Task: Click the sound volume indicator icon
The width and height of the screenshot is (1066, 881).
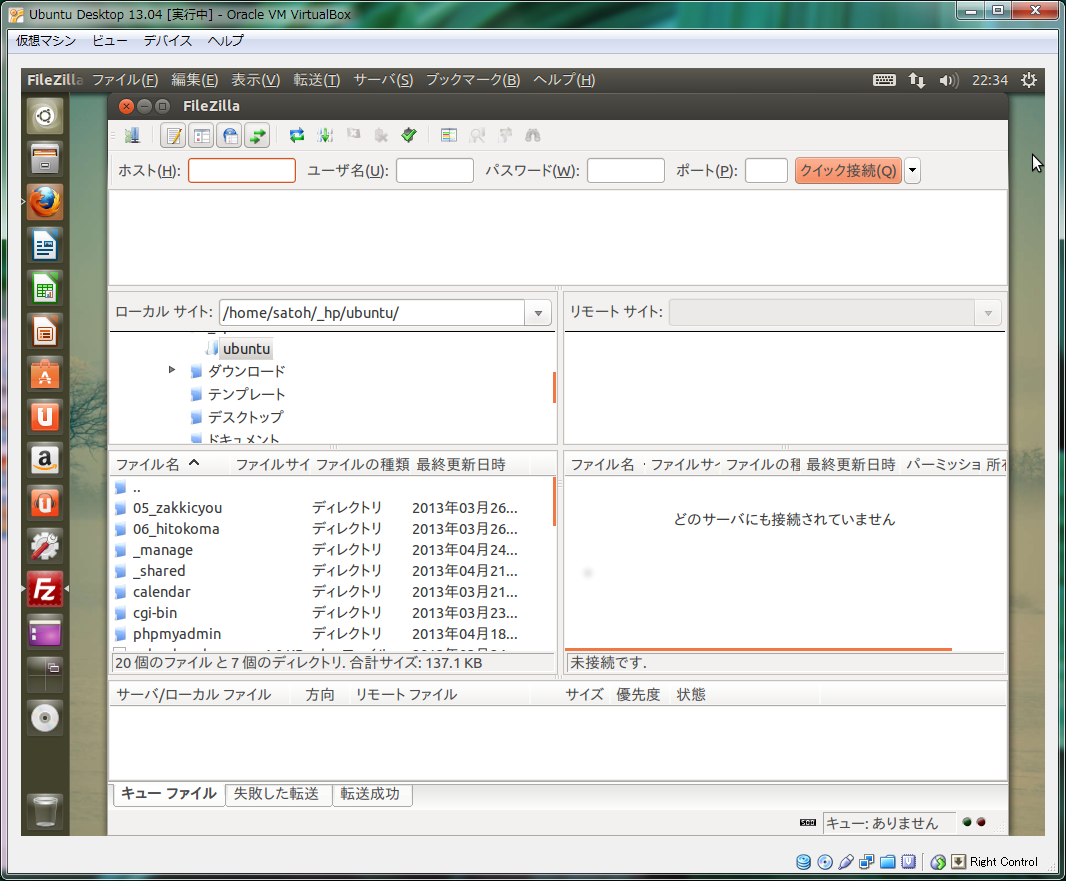Action: point(948,80)
